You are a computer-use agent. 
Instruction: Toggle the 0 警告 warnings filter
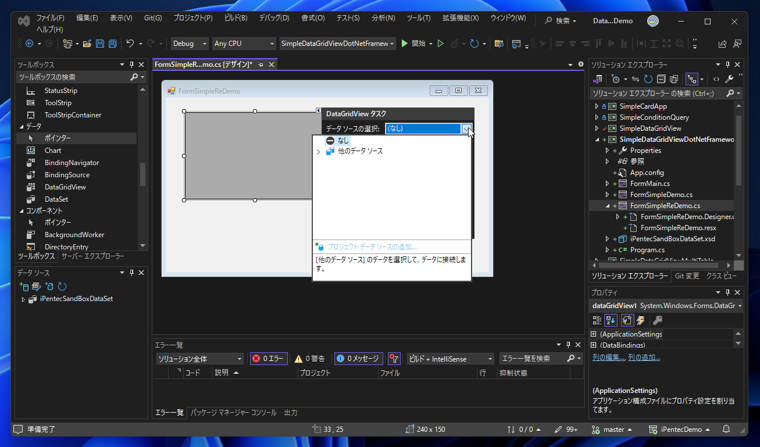point(310,358)
